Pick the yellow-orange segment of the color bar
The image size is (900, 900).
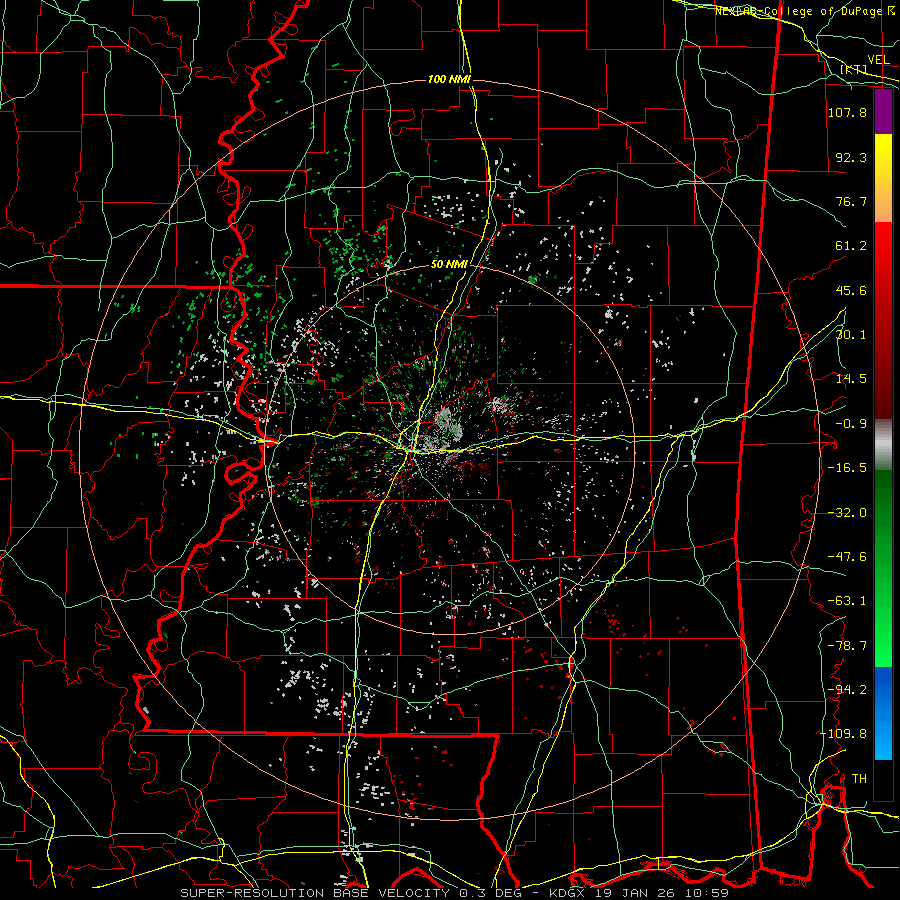tap(883, 178)
